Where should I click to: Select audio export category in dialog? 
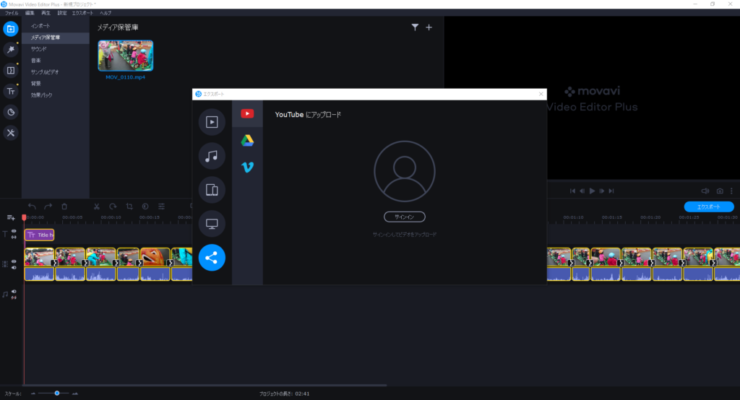tap(212, 156)
